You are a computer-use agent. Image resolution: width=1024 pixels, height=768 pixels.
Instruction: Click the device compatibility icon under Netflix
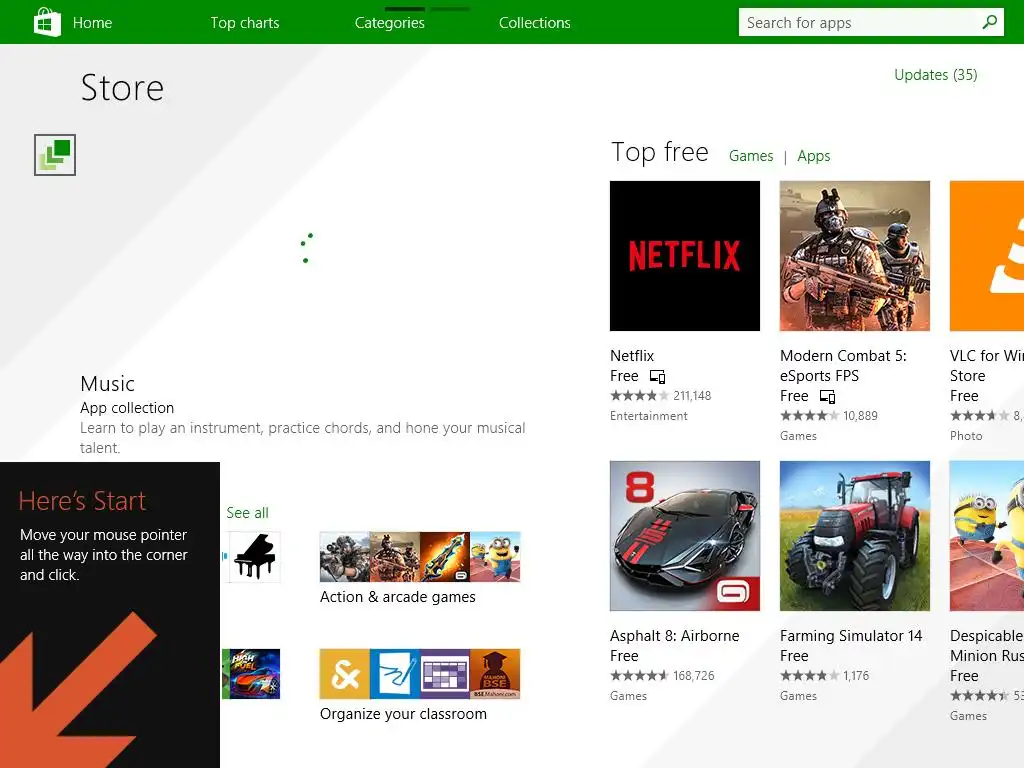[x=657, y=377]
